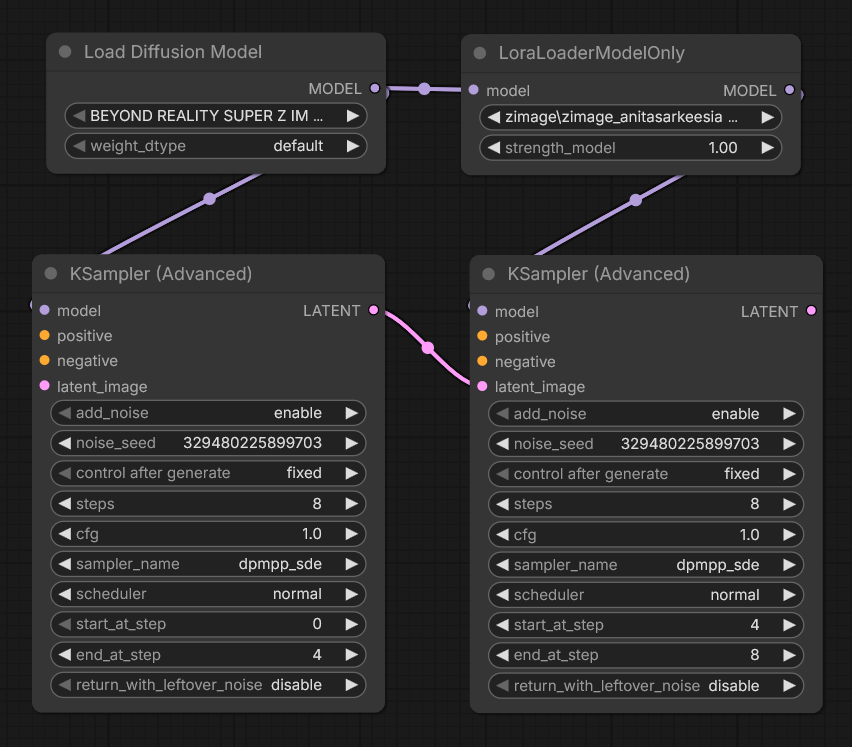Advance weight_dtype with right arrow

point(353,146)
